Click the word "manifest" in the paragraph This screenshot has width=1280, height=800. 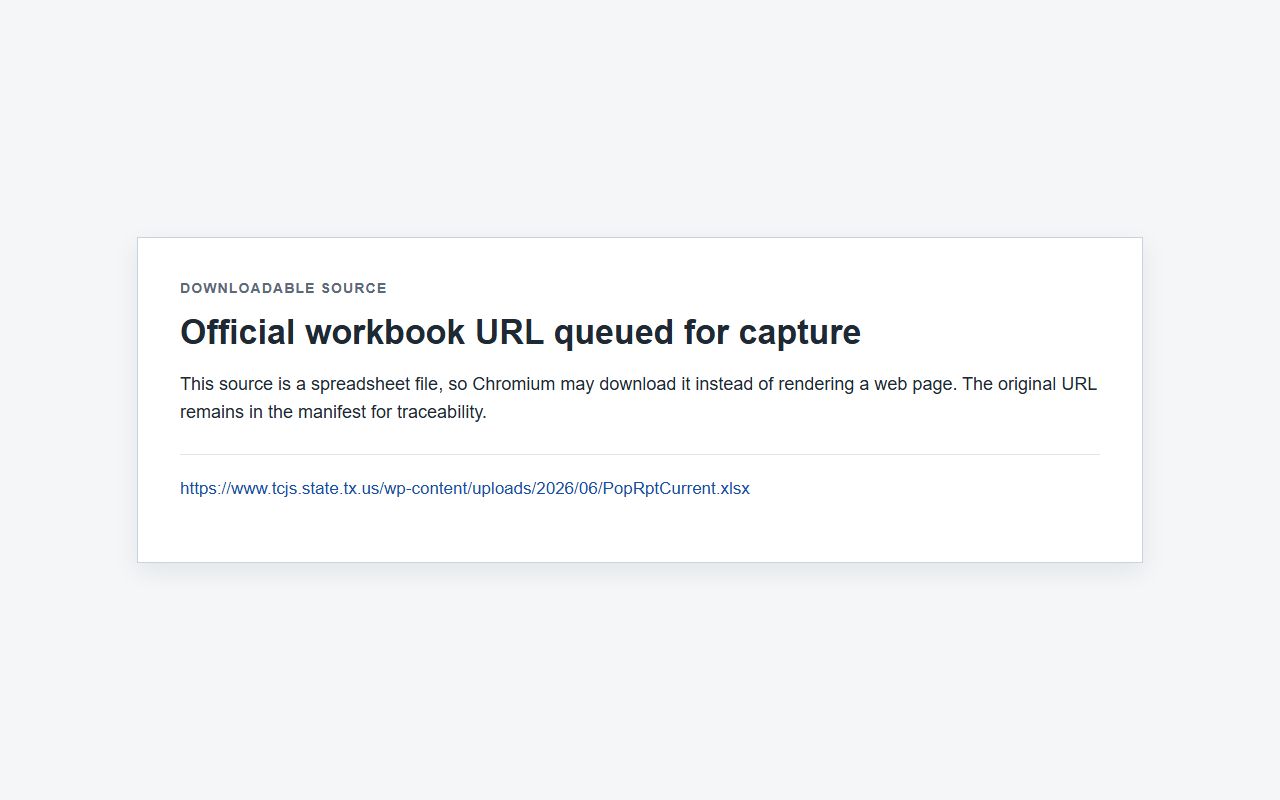[331, 412]
